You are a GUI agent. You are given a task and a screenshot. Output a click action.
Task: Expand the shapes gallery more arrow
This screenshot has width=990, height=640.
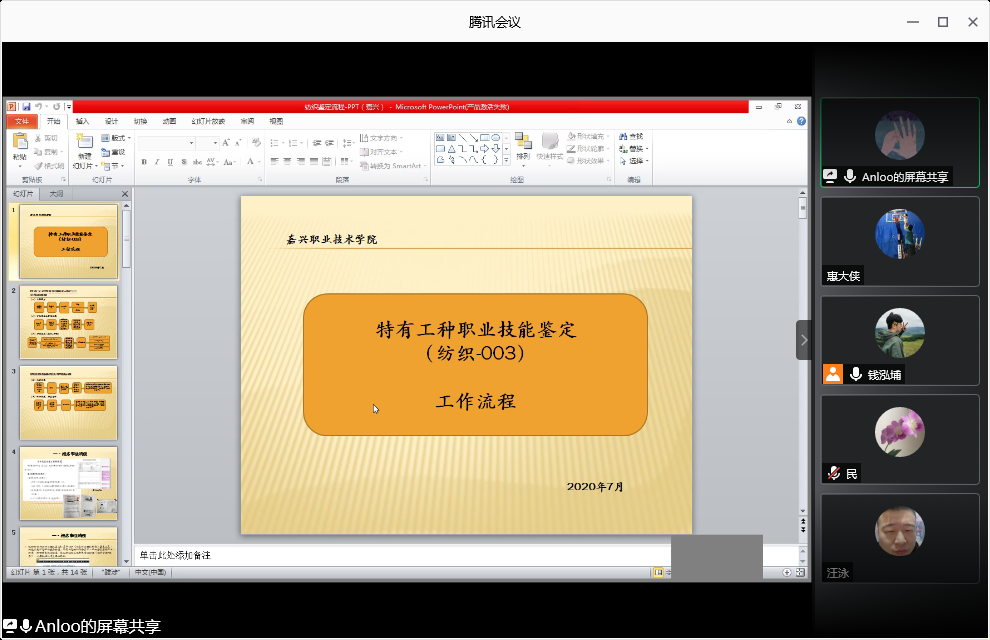click(506, 159)
